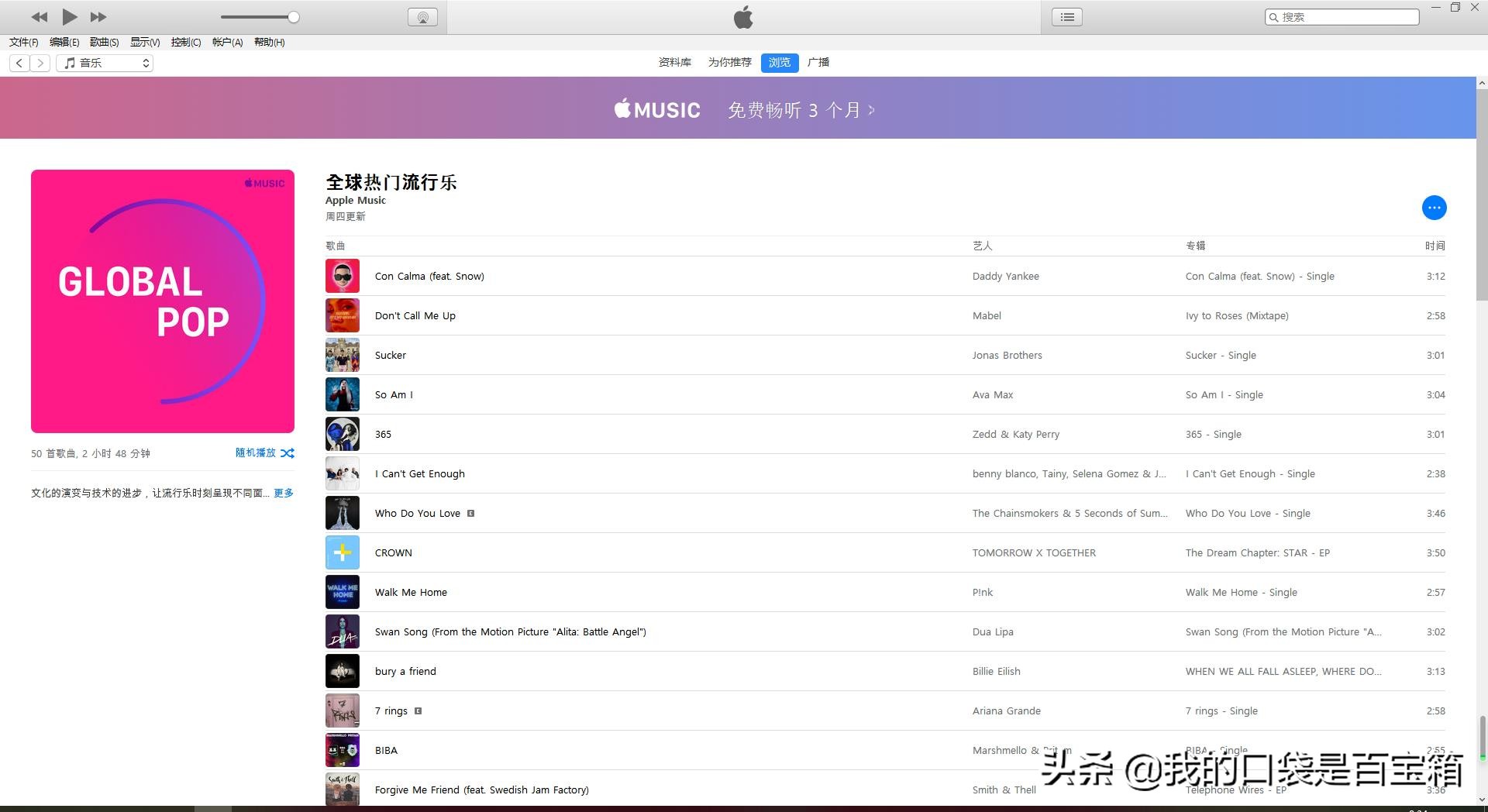Click the shuffle icon beside 随机播放

tap(287, 453)
